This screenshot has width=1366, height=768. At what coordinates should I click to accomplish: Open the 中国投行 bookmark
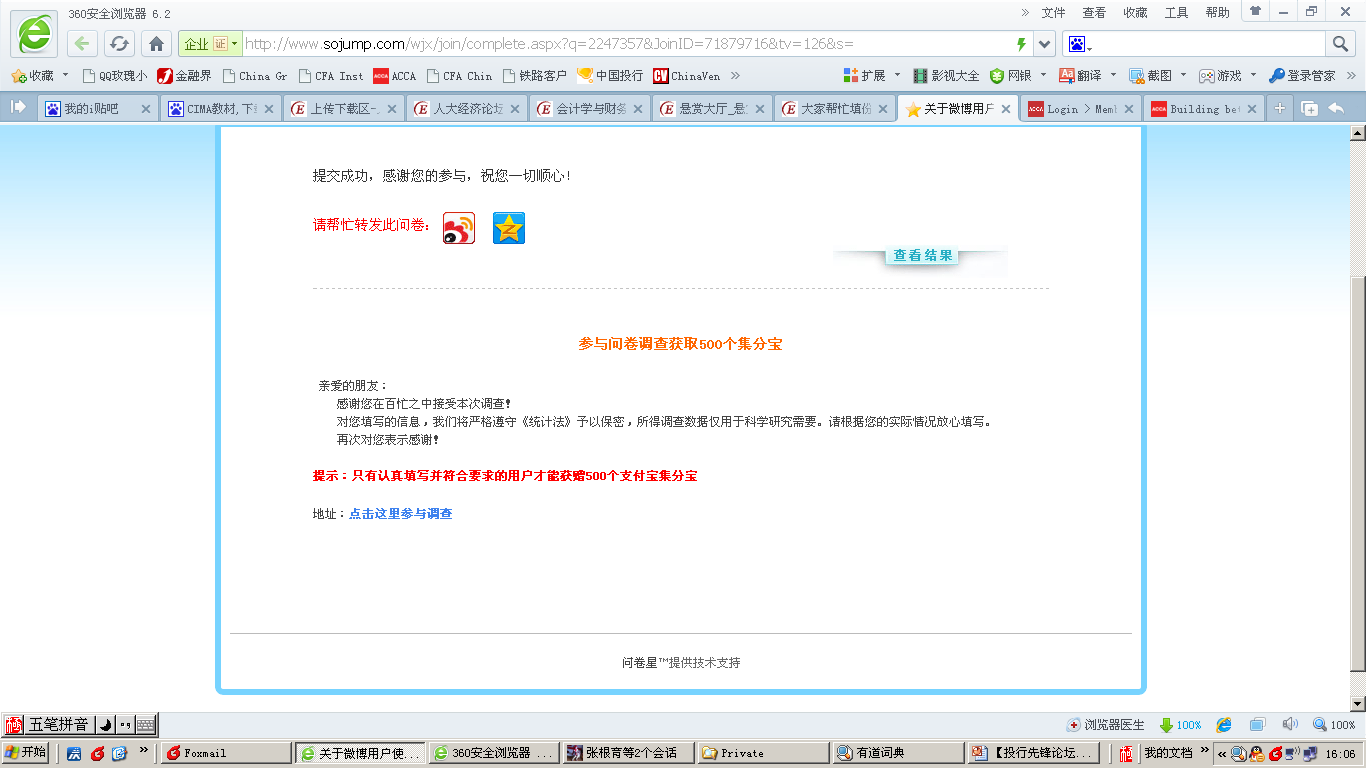pyautogui.click(x=610, y=76)
